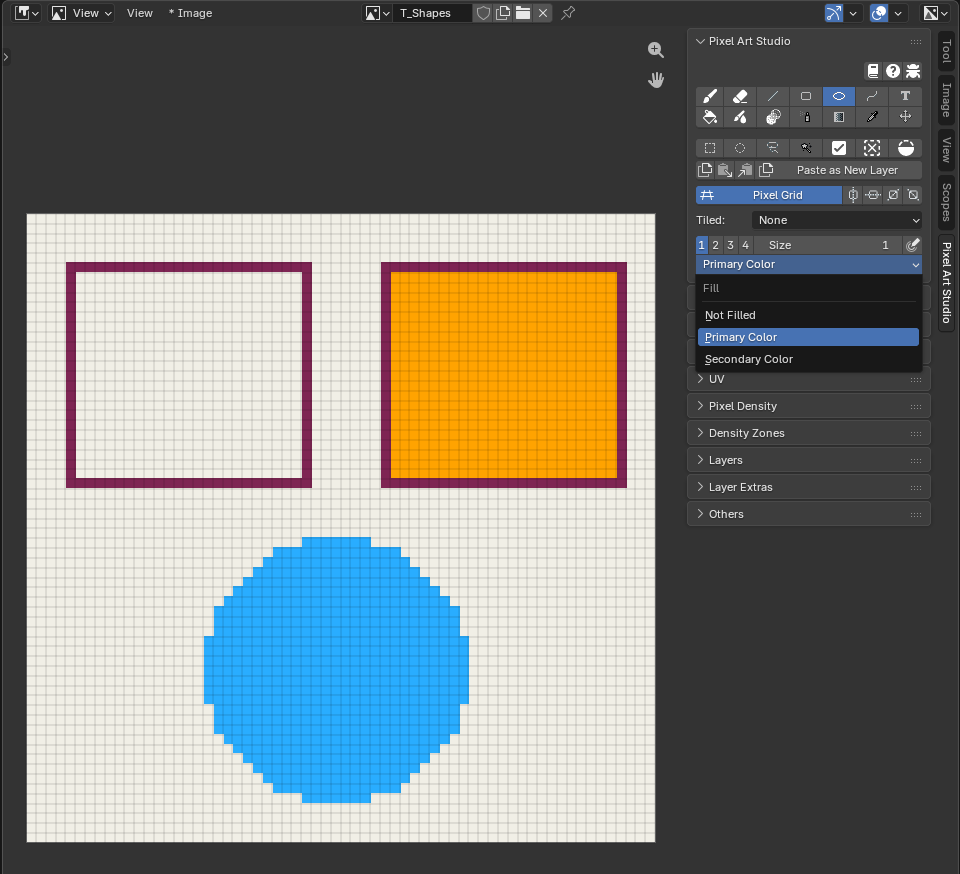
Task: Click the pan hand icon in viewport
Action: (x=656, y=80)
